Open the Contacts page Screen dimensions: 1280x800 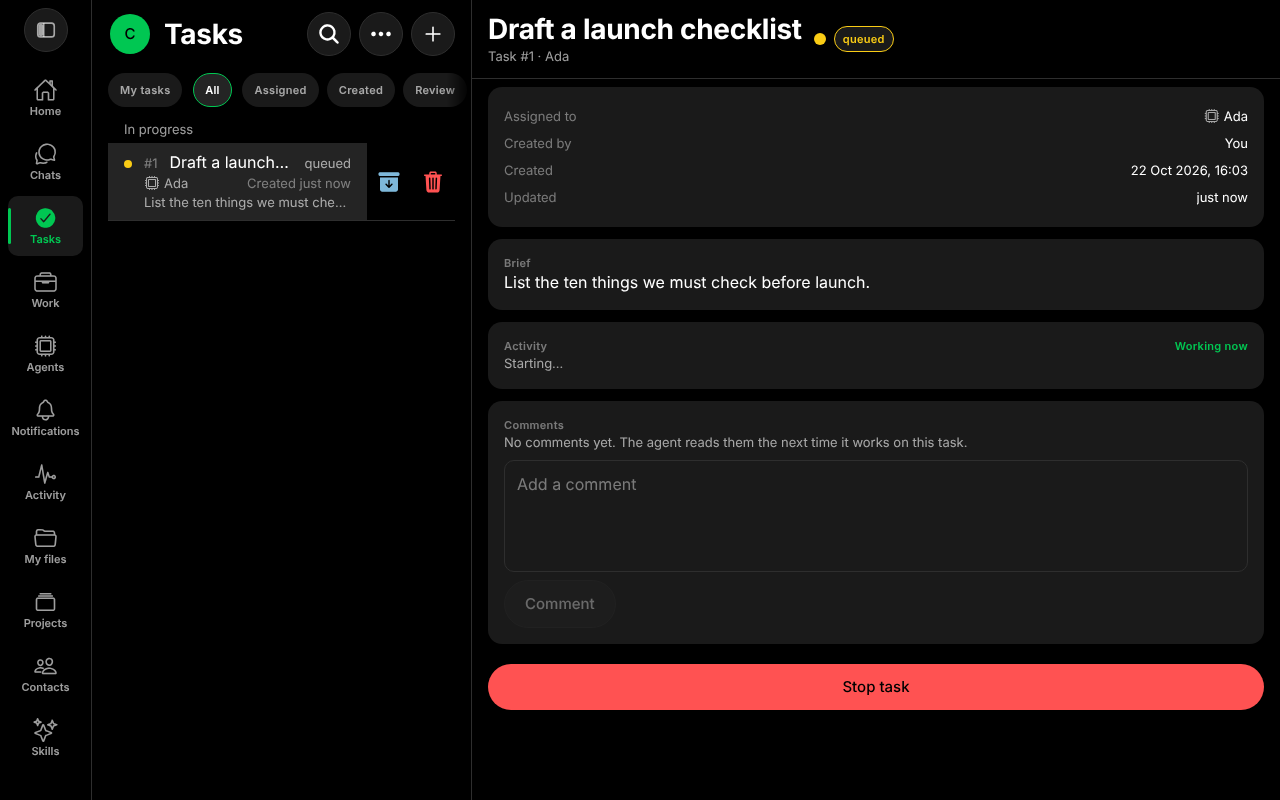point(45,674)
